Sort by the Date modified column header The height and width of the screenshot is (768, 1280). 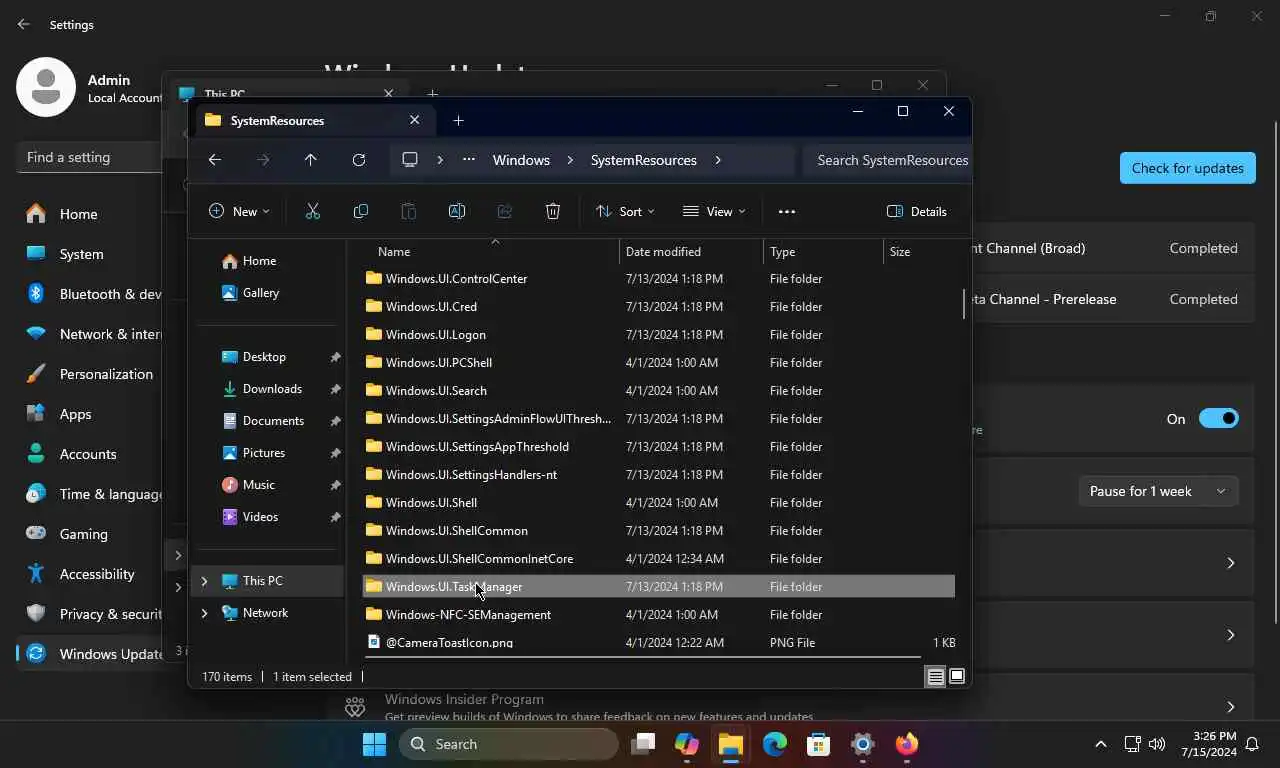coord(691,252)
